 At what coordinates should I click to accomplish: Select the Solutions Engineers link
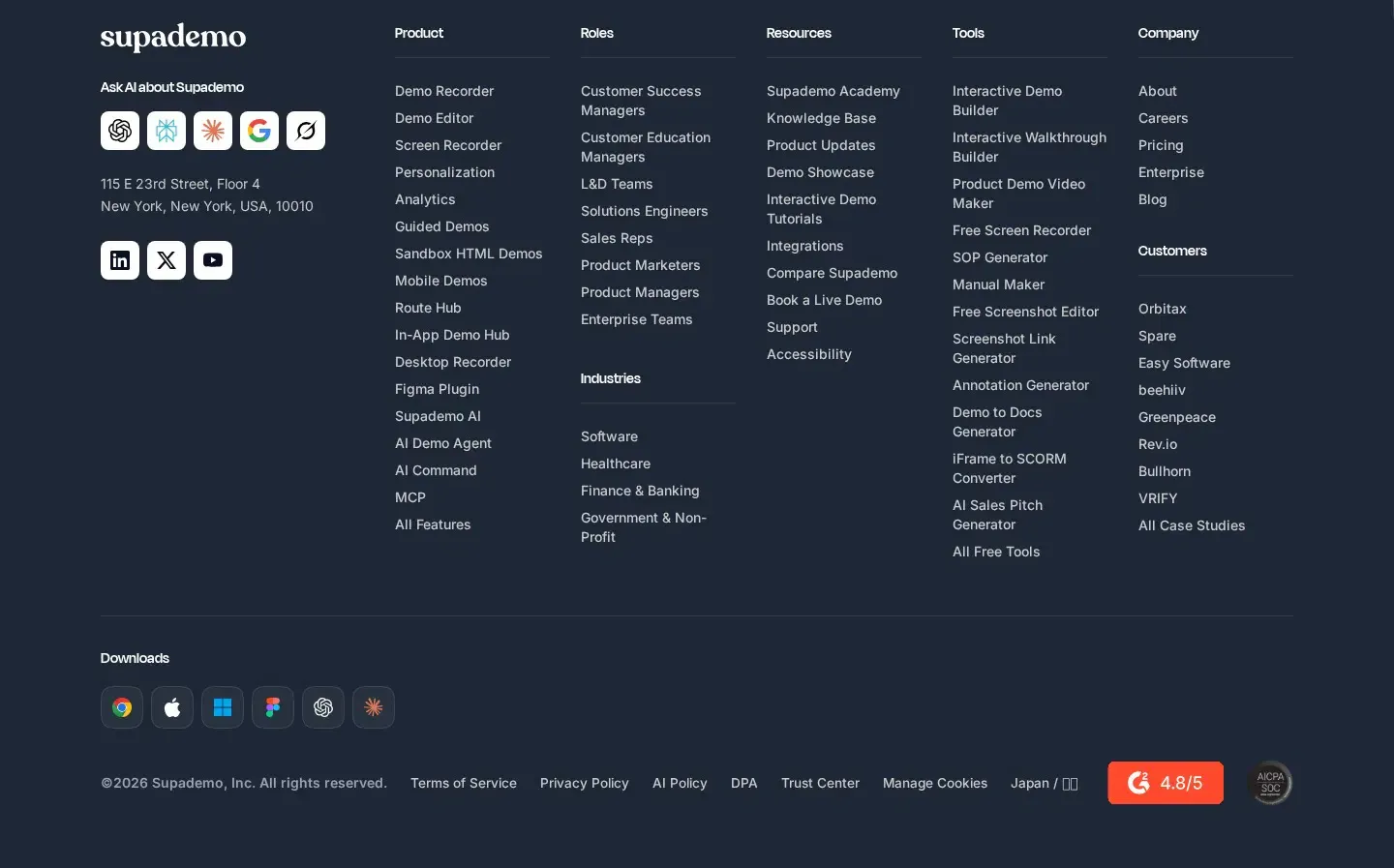(644, 211)
